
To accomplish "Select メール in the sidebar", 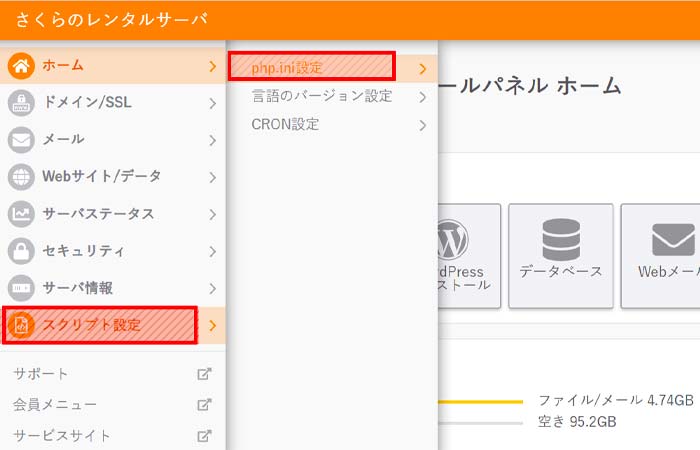I will (112, 140).
